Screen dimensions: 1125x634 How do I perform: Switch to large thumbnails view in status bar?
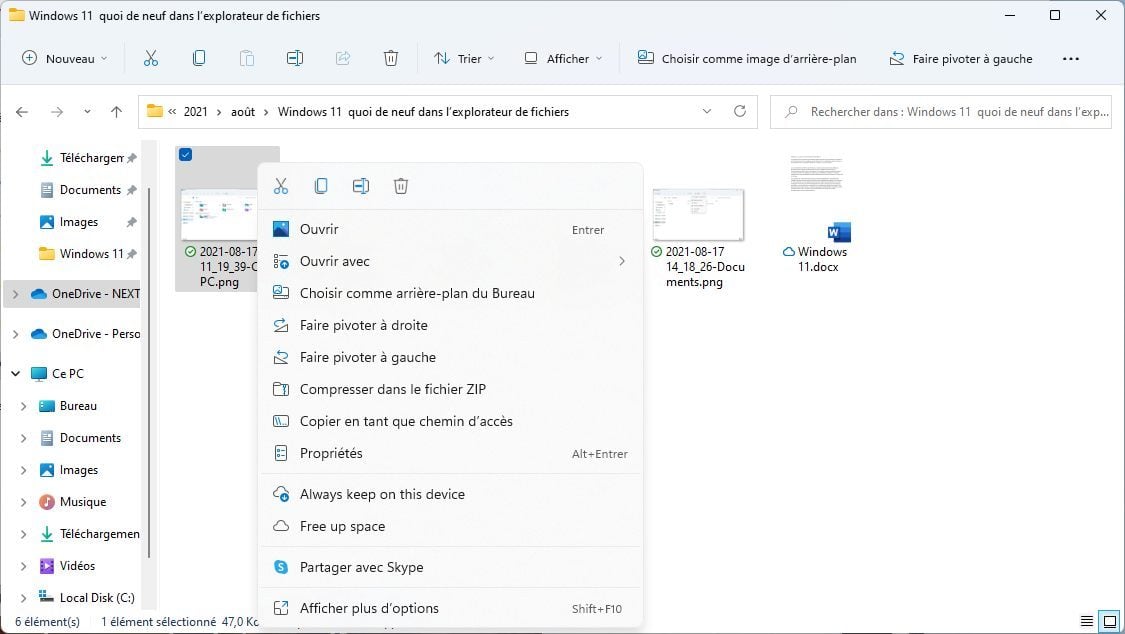[1110, 621]
